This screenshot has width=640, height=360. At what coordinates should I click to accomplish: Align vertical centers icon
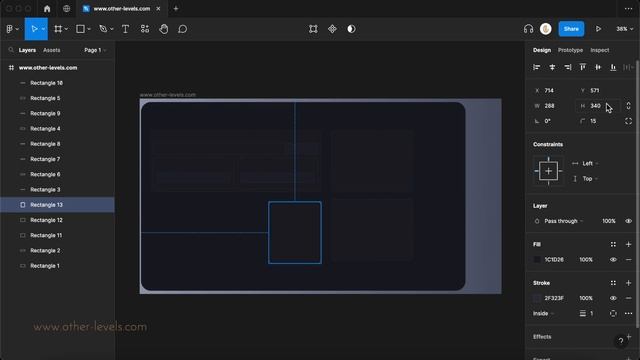[x=598, y=67]
